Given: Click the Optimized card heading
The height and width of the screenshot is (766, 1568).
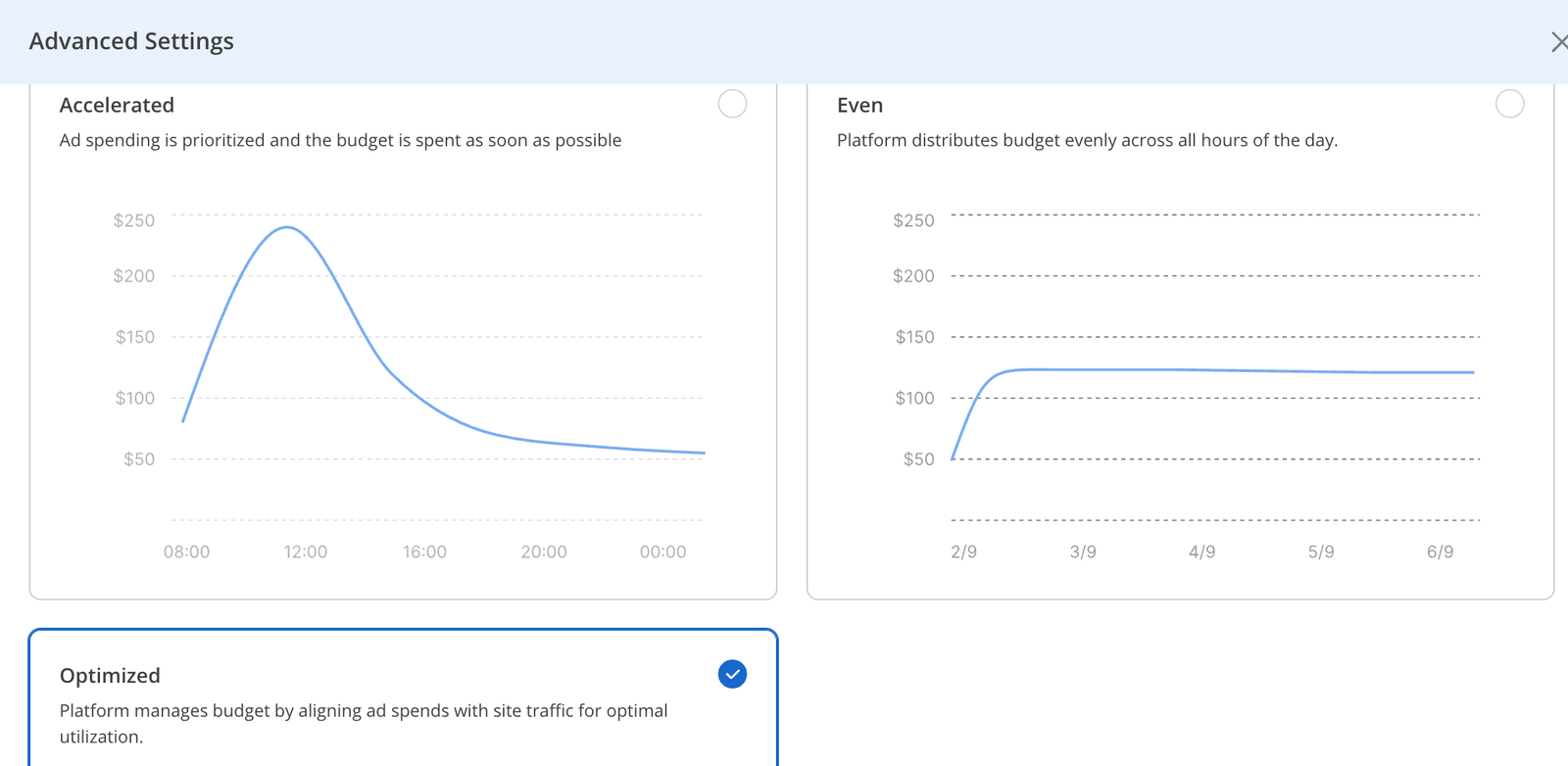Looking at the screenshot, I should 110,676.
